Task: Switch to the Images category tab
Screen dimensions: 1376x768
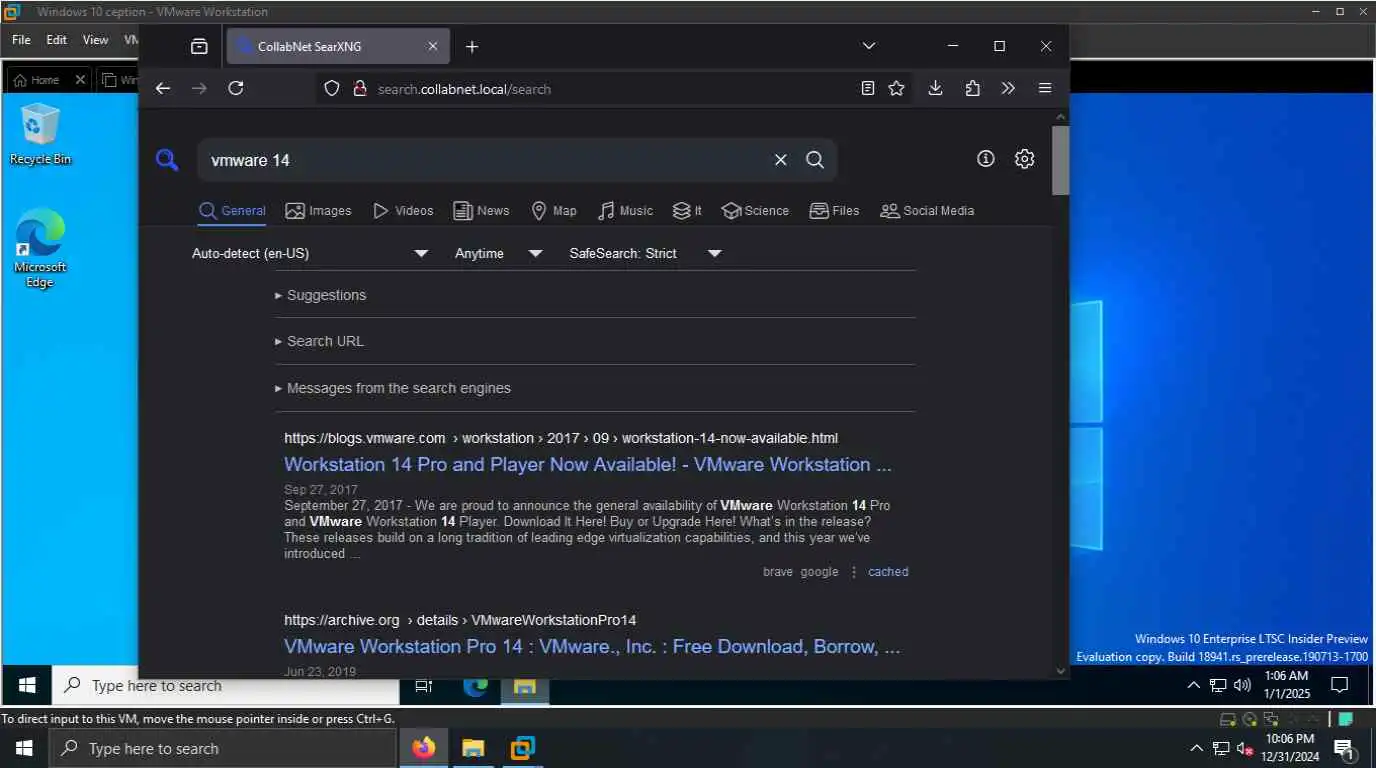Action: tap(318, 211)
